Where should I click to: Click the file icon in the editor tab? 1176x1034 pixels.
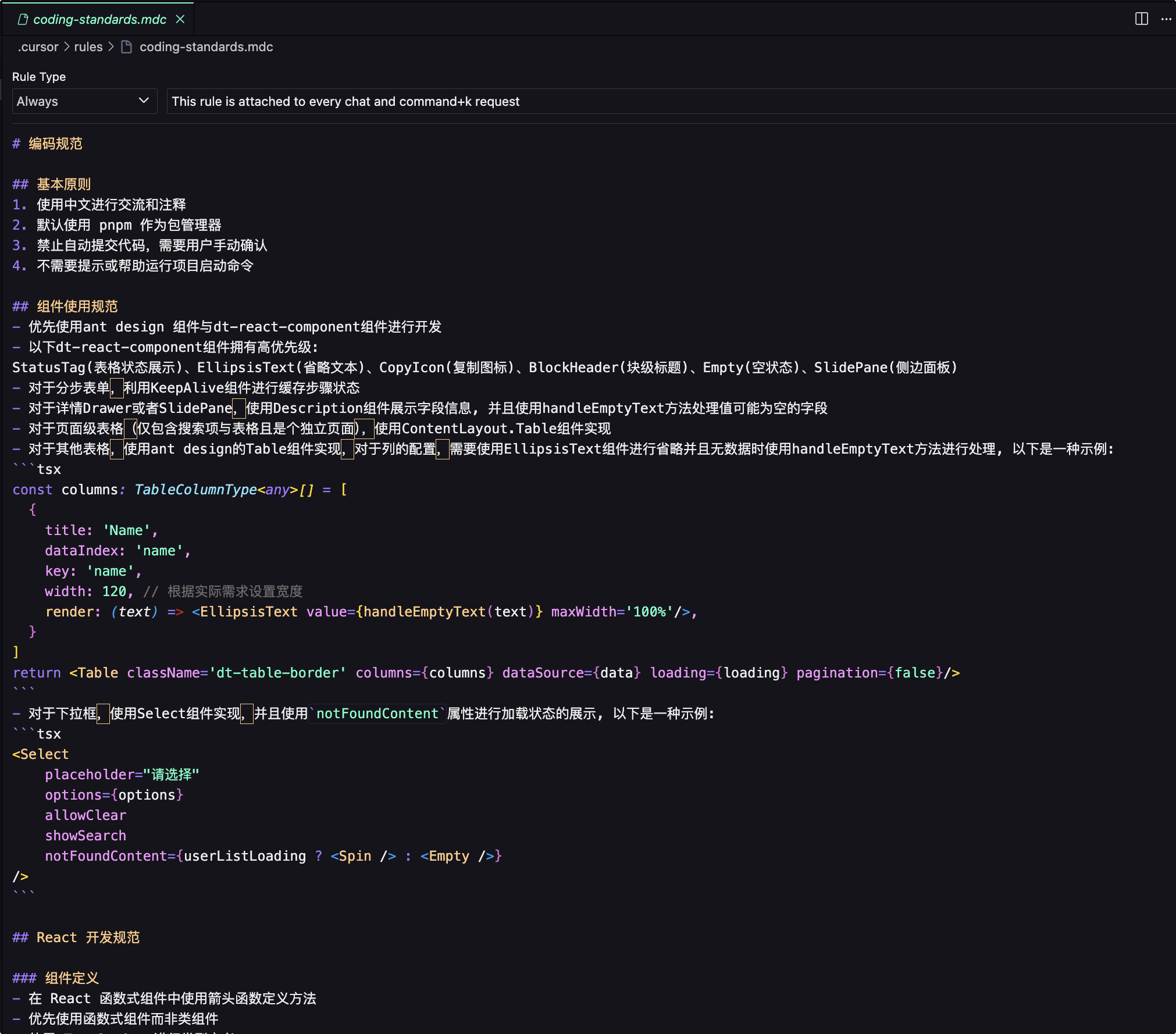click(23, 19)
